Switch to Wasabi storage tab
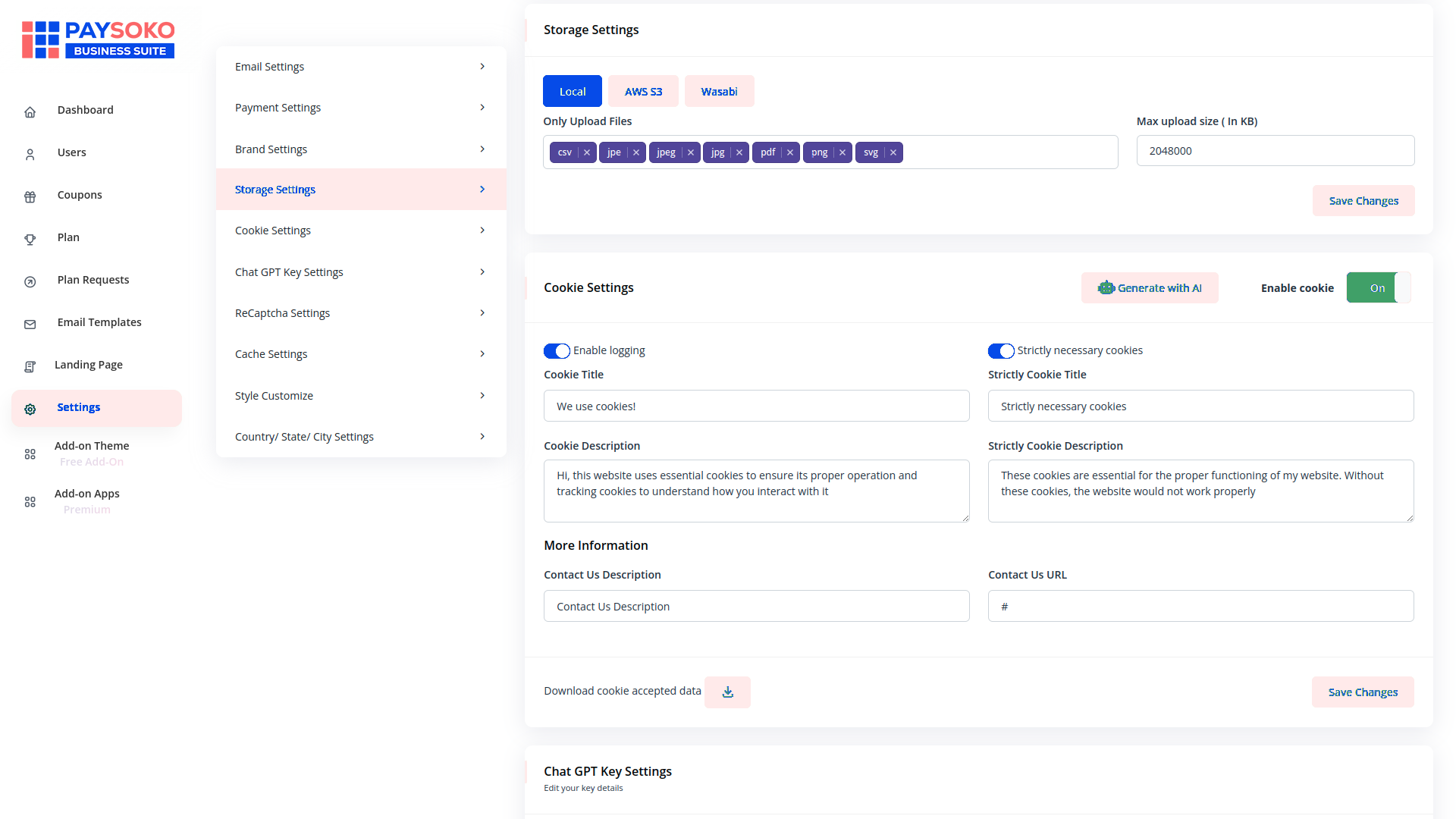This screenshot has height=819, width=1456. point(719,92)
